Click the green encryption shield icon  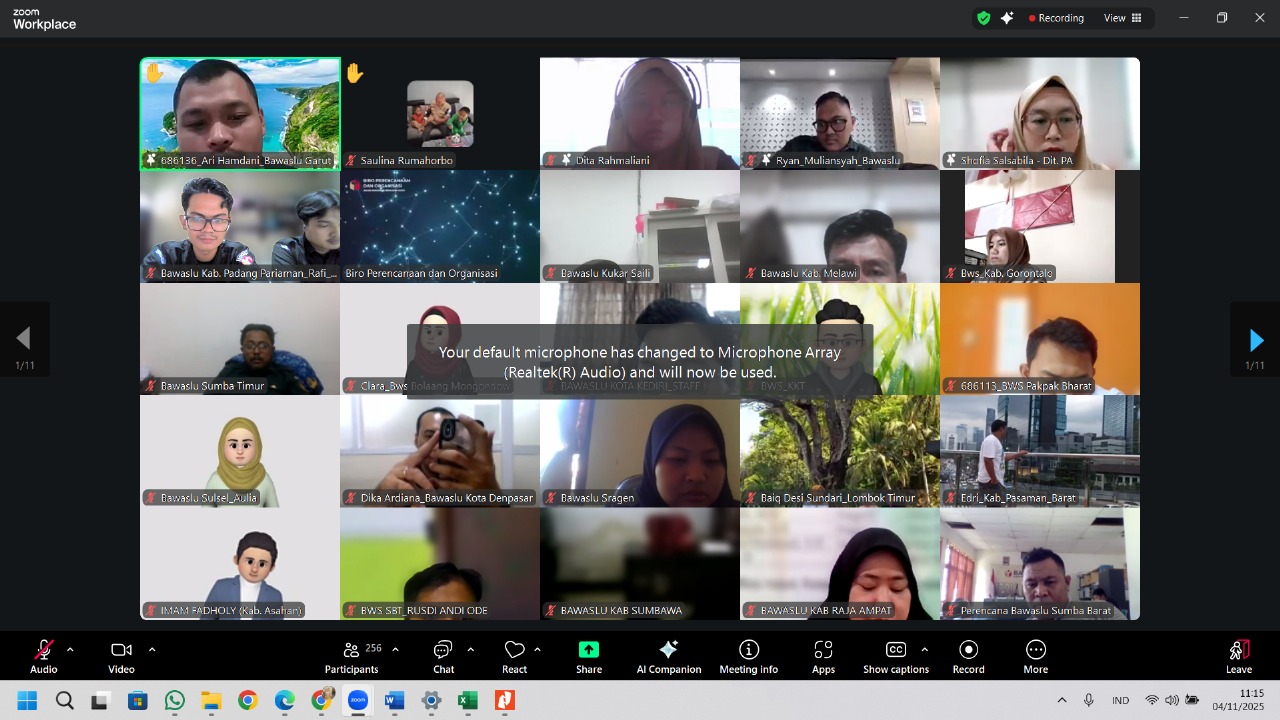tap(983, 18)
